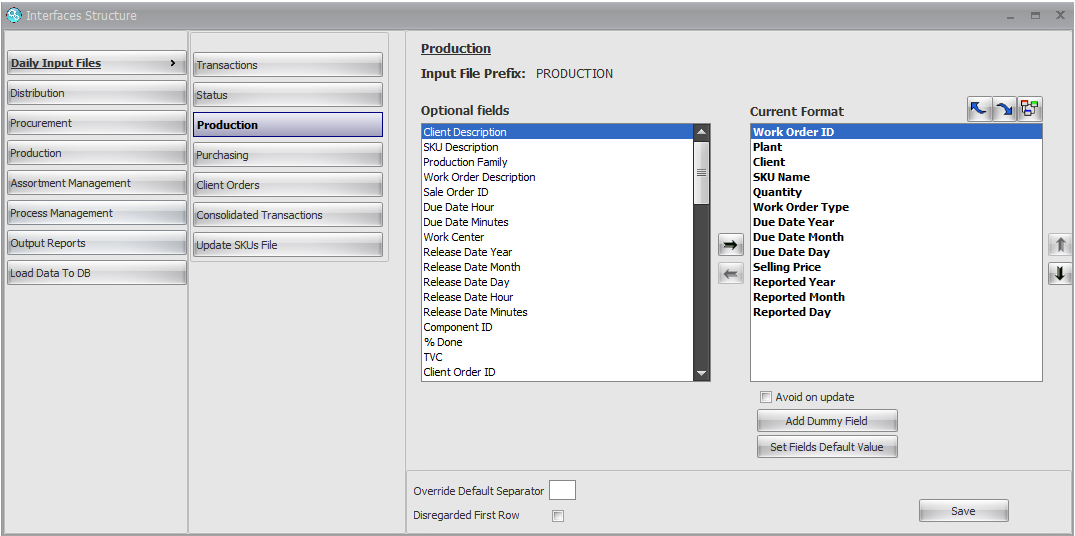Click the Override Default Separator input box
The width and height of the screenshot is (1075, 536).
[562, 490]
